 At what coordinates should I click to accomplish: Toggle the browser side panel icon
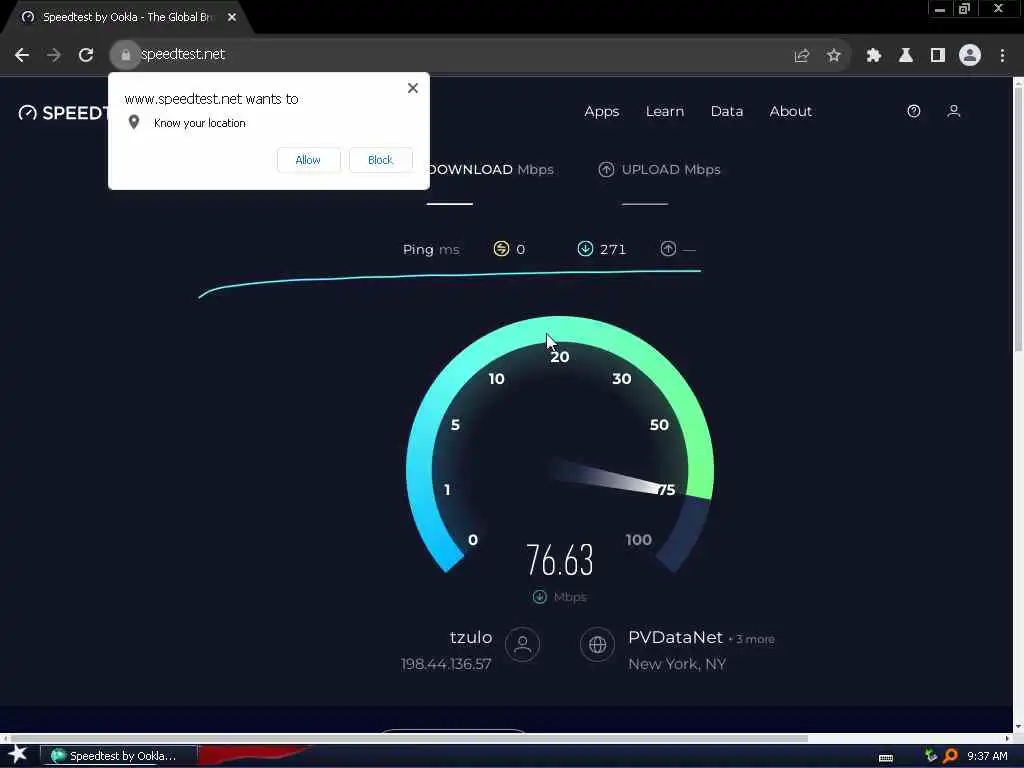pos(937,56)
